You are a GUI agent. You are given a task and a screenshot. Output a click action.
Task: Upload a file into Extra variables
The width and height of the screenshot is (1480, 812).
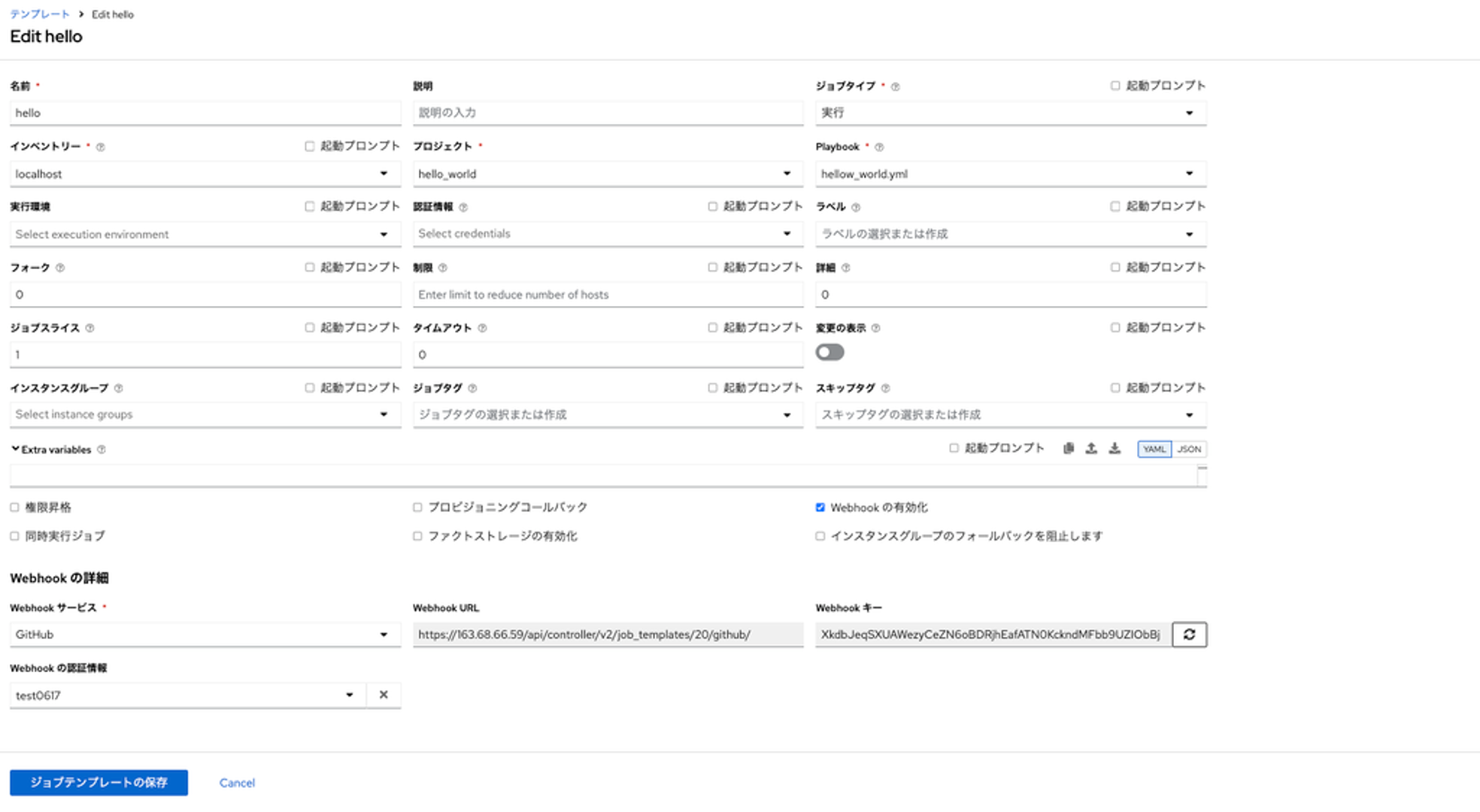(1091, 449)
